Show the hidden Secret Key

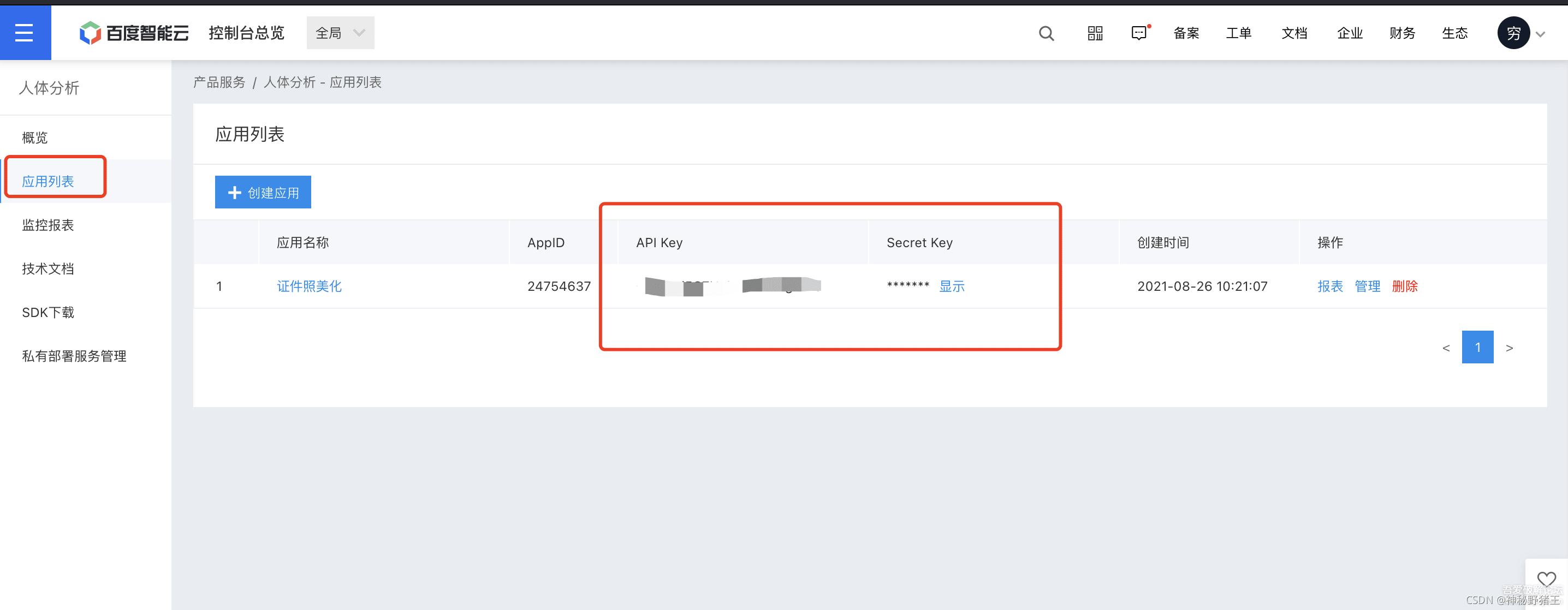click(x=952, y=286)
